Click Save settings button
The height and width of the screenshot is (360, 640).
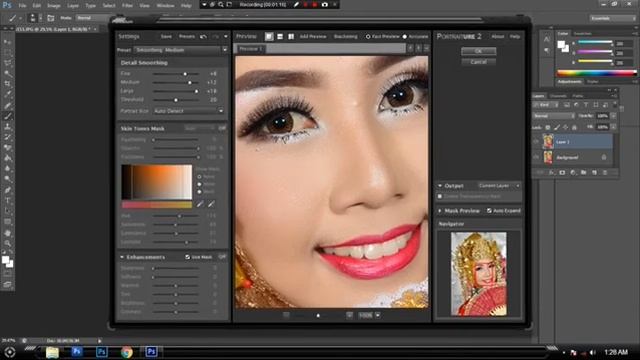166,37
